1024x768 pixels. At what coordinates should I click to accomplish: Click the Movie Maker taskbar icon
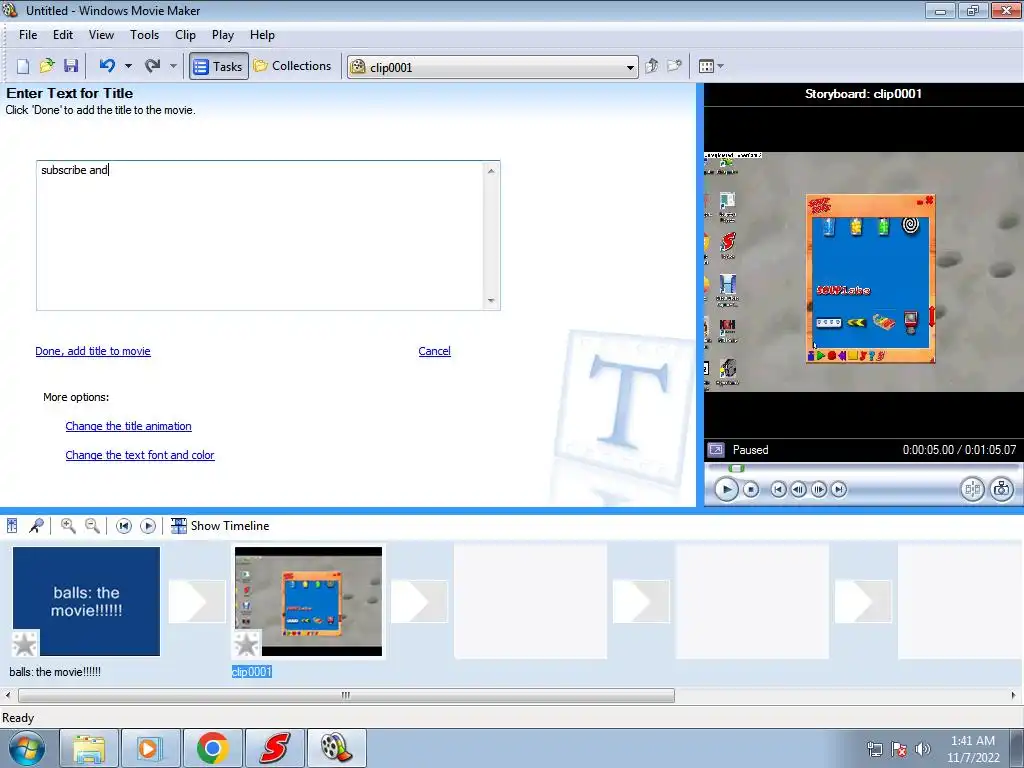[336, 748]
